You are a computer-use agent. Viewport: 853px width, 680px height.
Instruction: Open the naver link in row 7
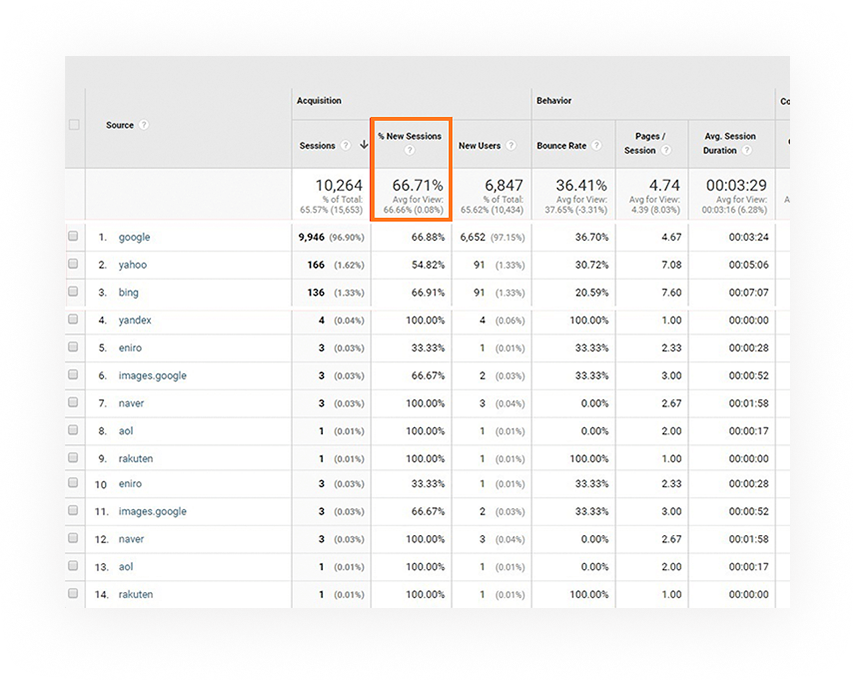coord(131,403)
